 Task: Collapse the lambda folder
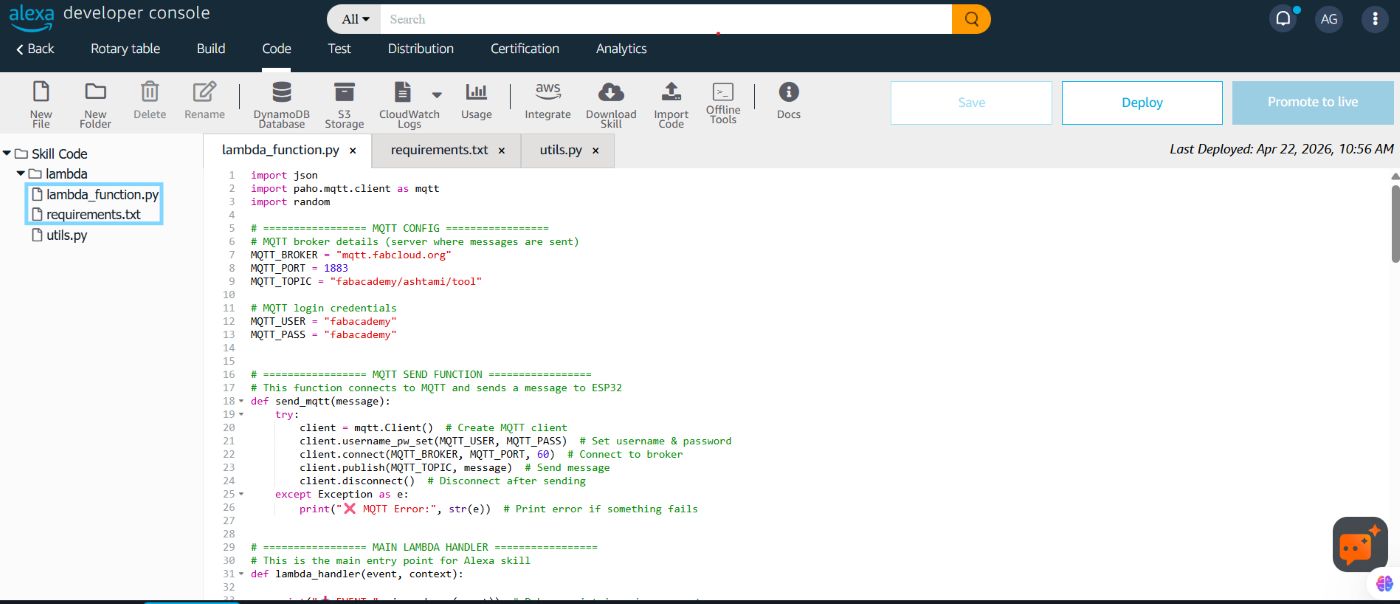[20, 174]
